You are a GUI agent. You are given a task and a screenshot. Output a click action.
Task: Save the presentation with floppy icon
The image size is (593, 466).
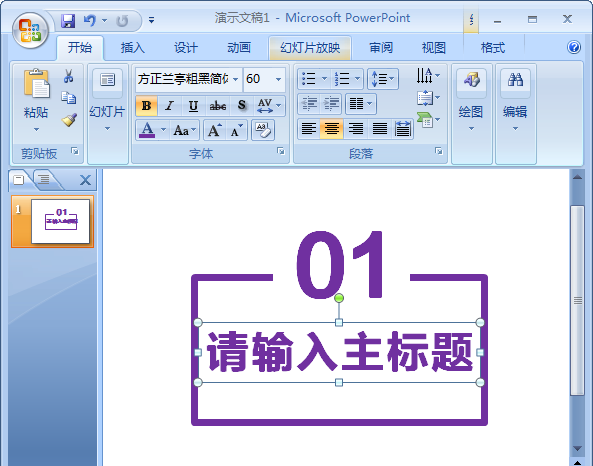[x=68, y=20]
